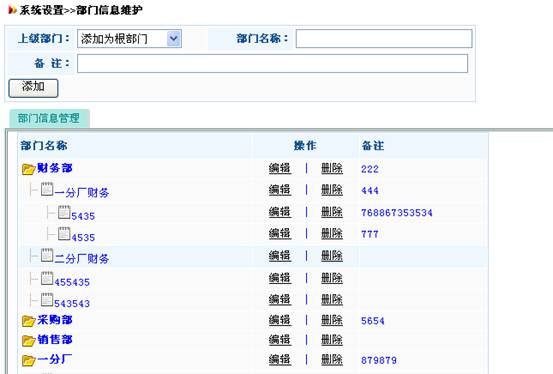
Task: Select the 4535 tree node
Action: coord(83,238)
